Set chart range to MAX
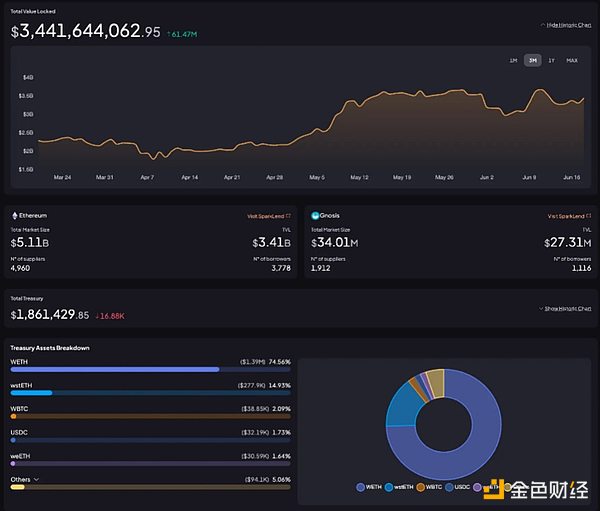The width and height of the screenshot is (600, 511). [572, 61]
